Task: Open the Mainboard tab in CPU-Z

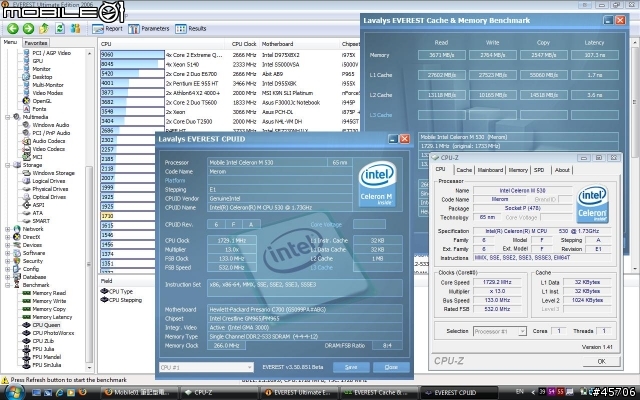Action: click(x=490, y=170)
